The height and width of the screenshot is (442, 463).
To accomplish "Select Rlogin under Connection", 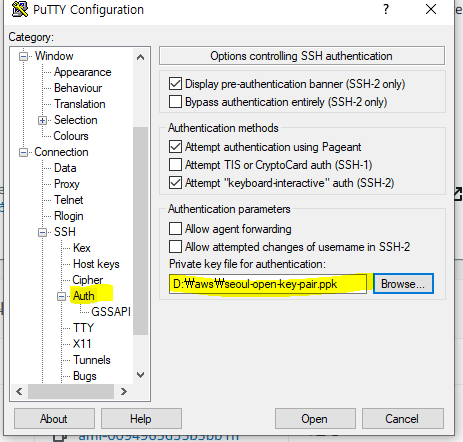I will point(68,216).
